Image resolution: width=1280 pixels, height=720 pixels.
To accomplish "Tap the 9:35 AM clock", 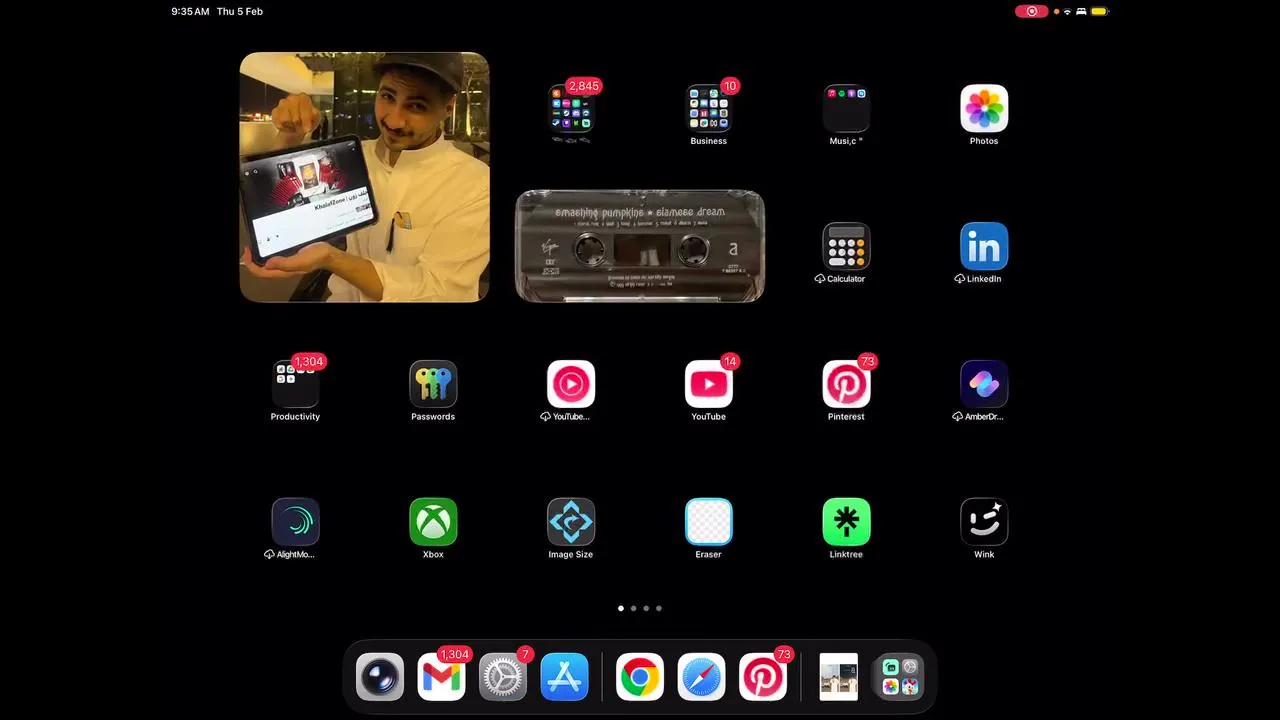I will (x=190, y=11).
